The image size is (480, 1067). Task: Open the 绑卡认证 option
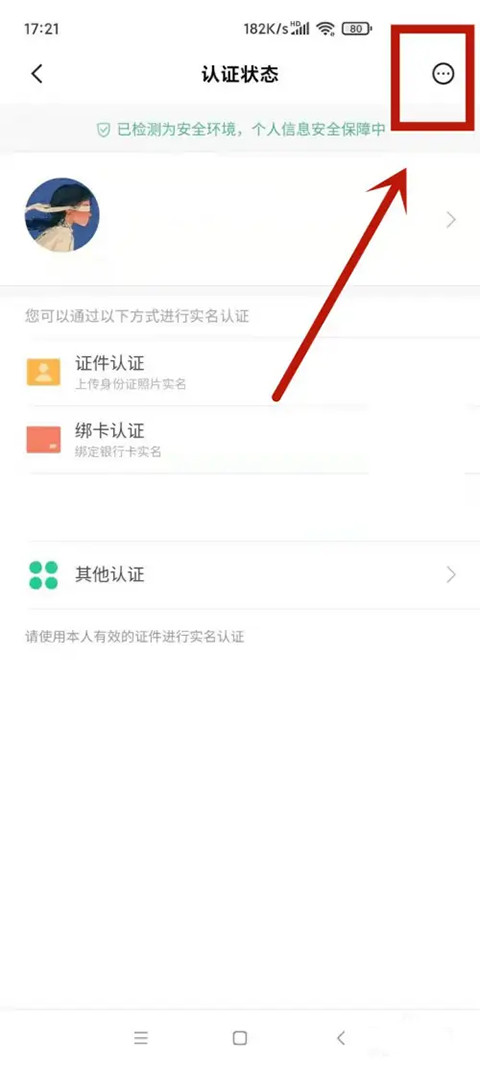(x=240, y=440)
